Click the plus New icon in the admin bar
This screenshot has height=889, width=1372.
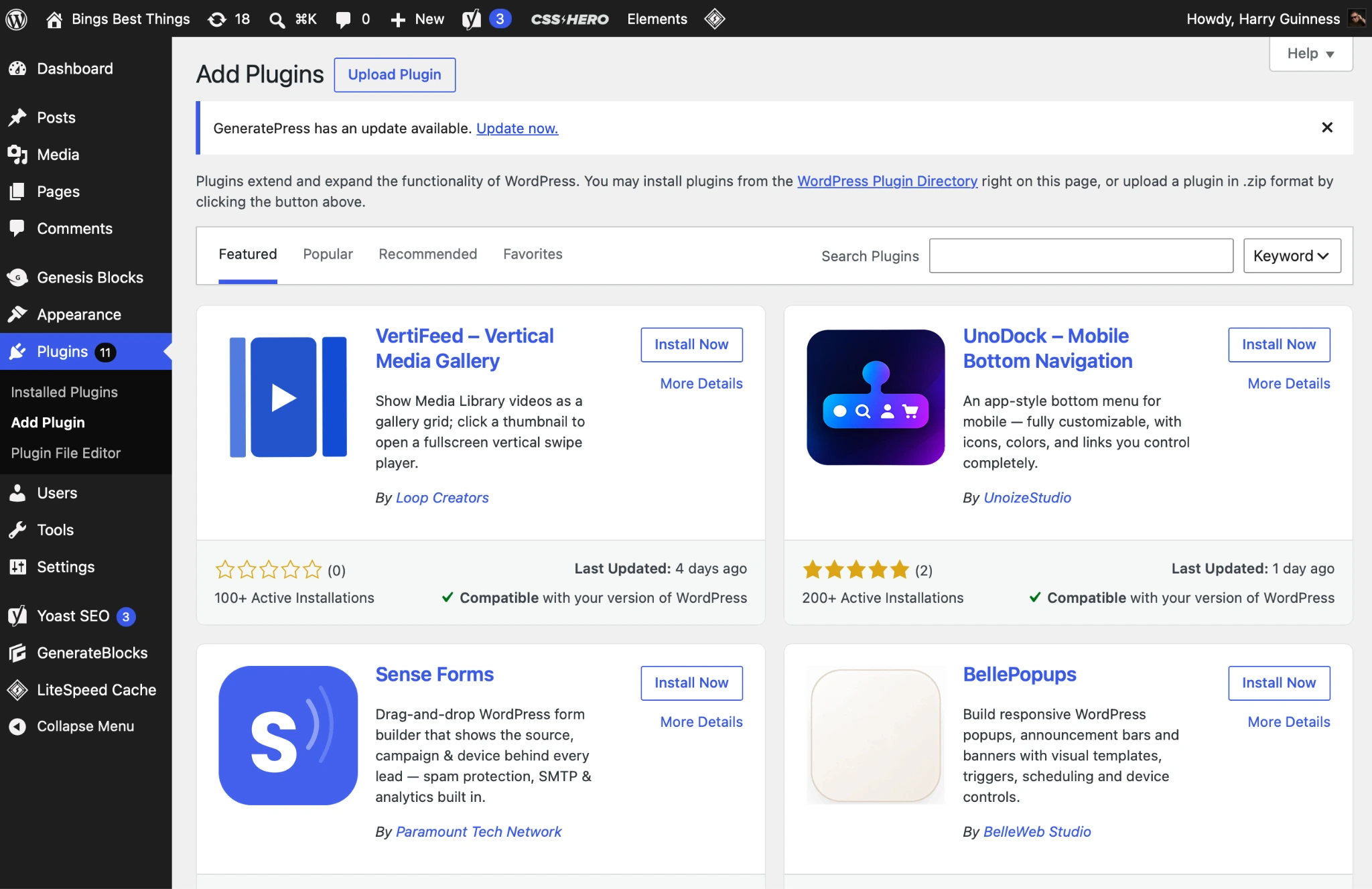tap(398, 19)
